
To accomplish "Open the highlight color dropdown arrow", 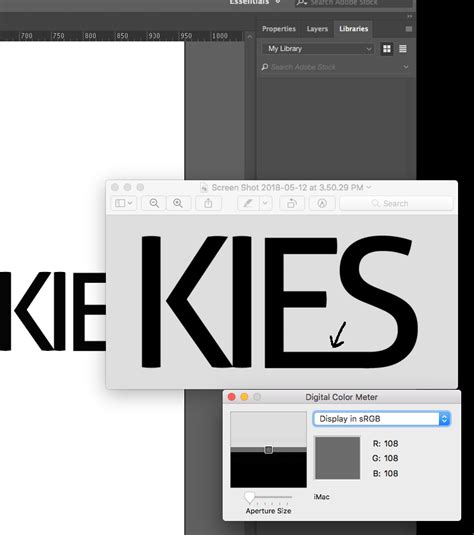I will tap(265, 203).
